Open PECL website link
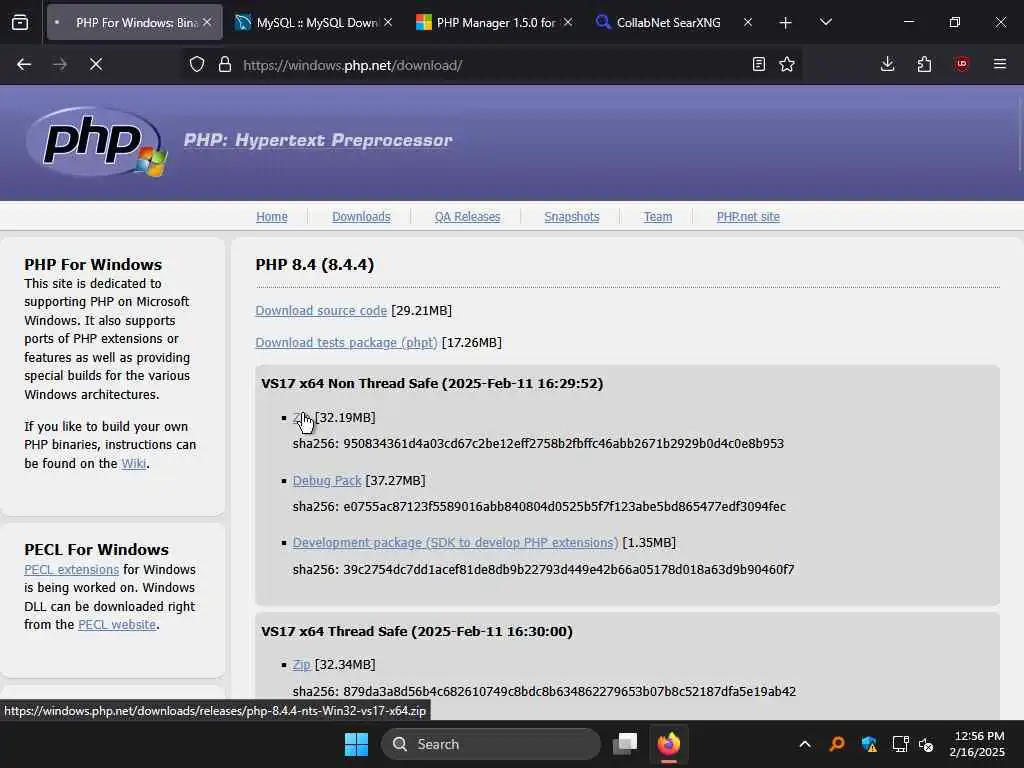 [x=117, y=624]
